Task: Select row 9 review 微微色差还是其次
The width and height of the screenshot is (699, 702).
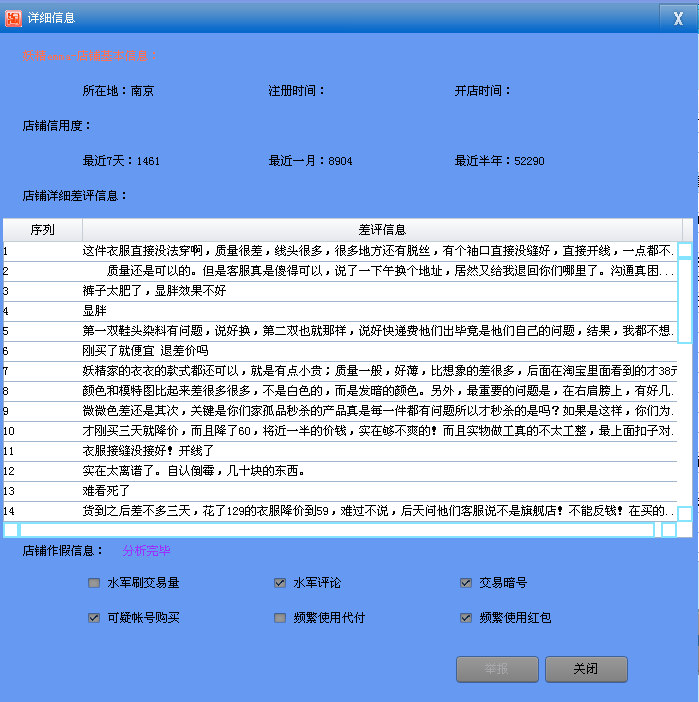Action: coord(340,411)
